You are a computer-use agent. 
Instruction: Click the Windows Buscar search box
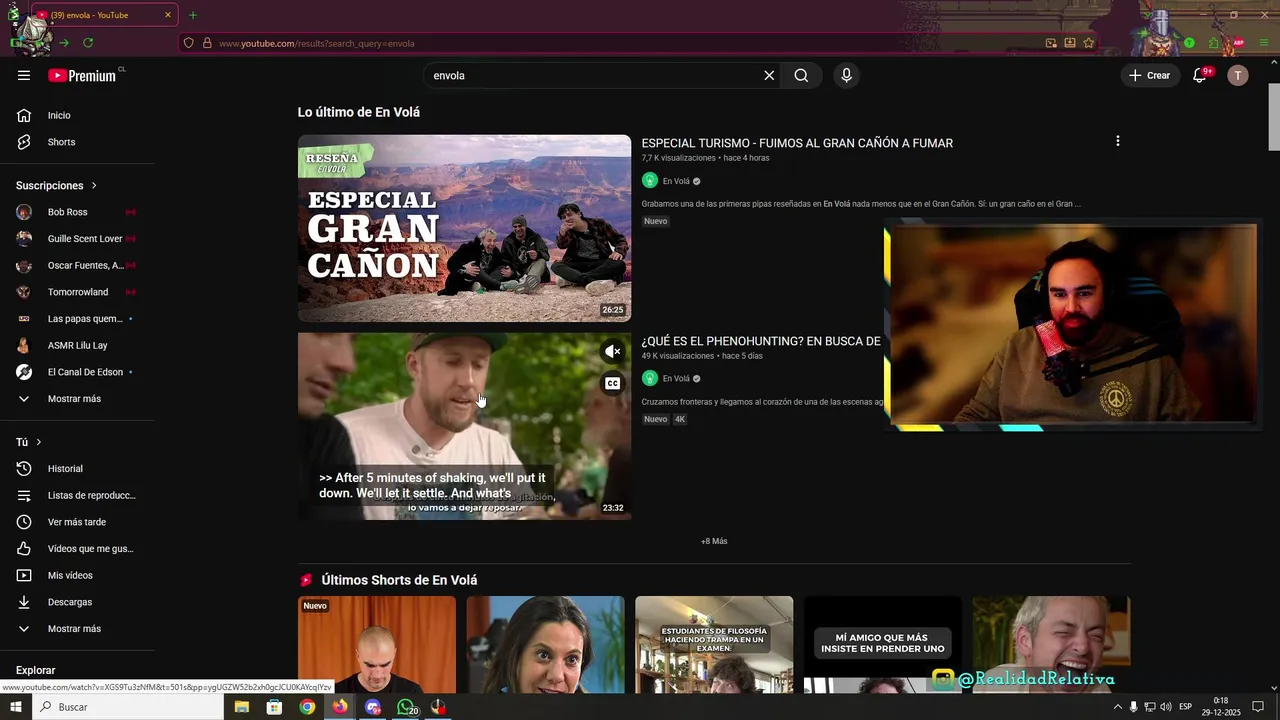pos(128,707)
